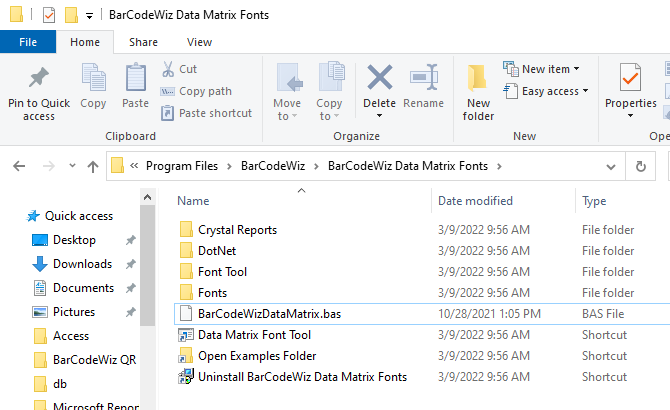Image resolution: width=670 pixels, height=410 pixels.
Task: Open Access folder in navigation pane
Action: pyautogui.click(x=71, y=336)
